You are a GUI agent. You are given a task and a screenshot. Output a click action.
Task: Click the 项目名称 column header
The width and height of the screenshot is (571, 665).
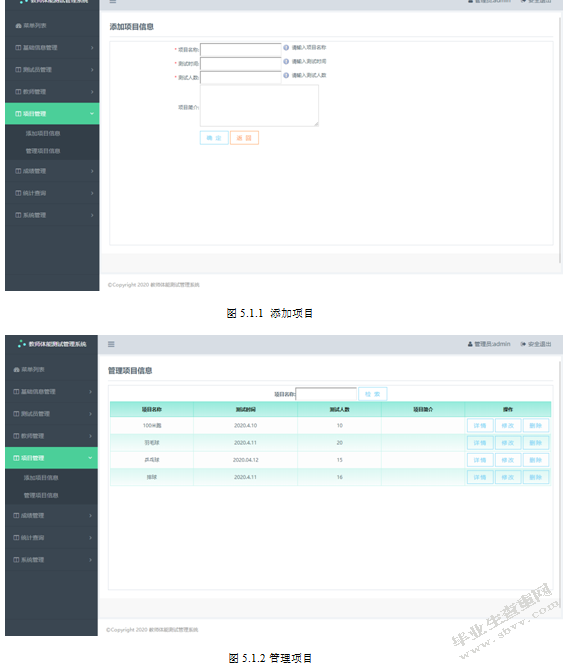click(151, 409)
